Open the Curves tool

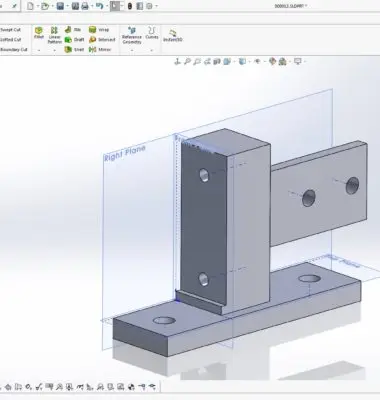coord(152,33)
